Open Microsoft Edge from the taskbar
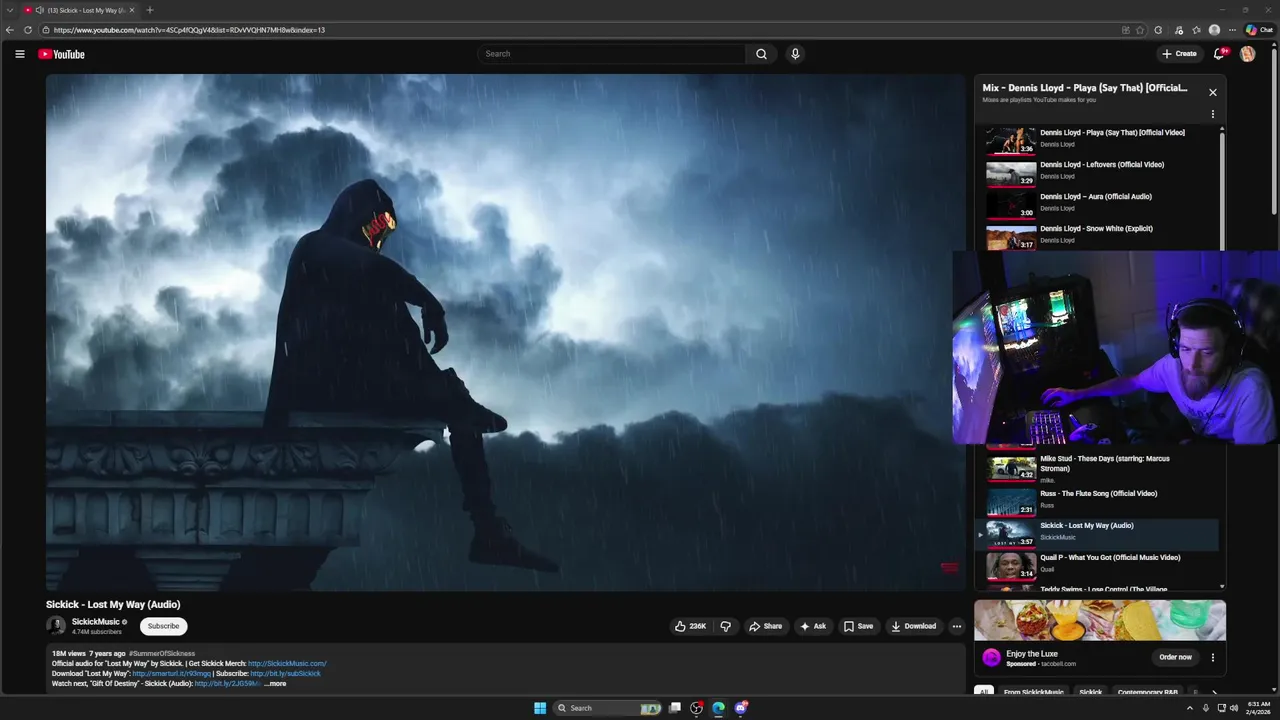 click(x=718, y=708)
